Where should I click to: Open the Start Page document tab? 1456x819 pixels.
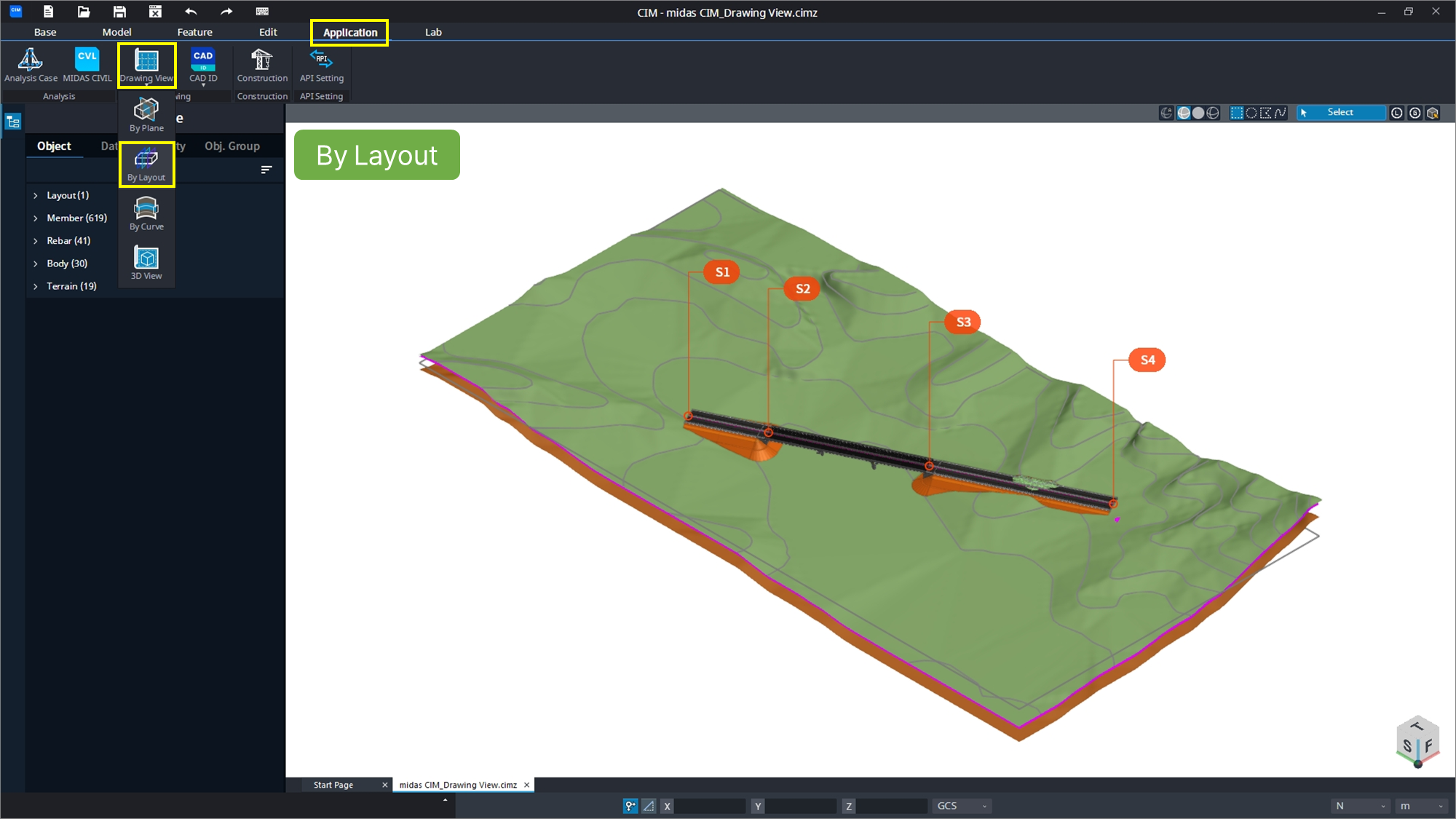coord(333,785)
